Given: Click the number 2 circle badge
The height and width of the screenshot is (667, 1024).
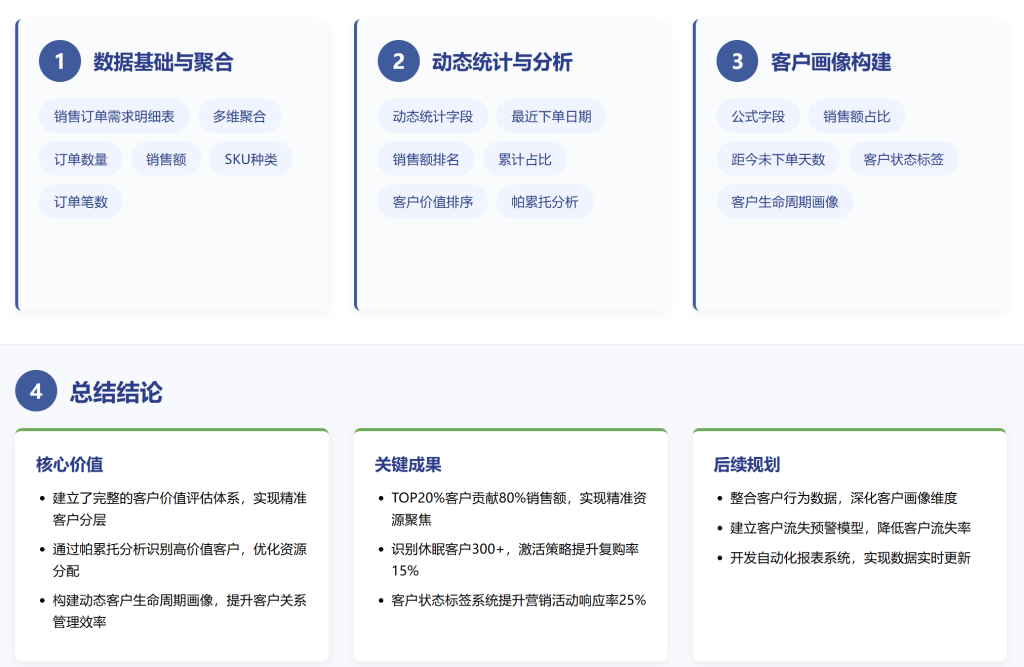Looking at the screenshot, I should pos(398,61).
